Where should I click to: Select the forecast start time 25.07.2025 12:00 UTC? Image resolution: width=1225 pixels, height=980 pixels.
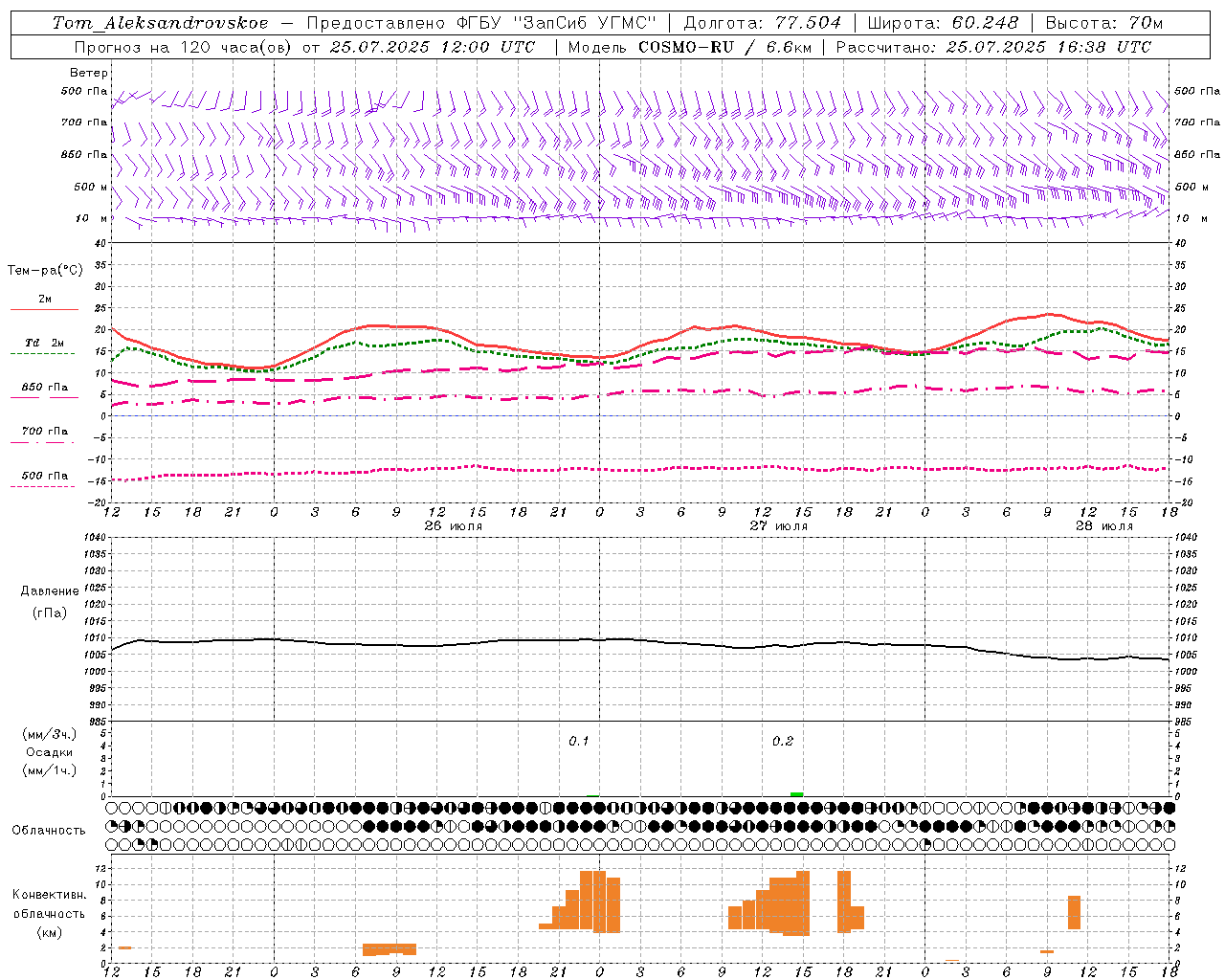coord(433,47)
